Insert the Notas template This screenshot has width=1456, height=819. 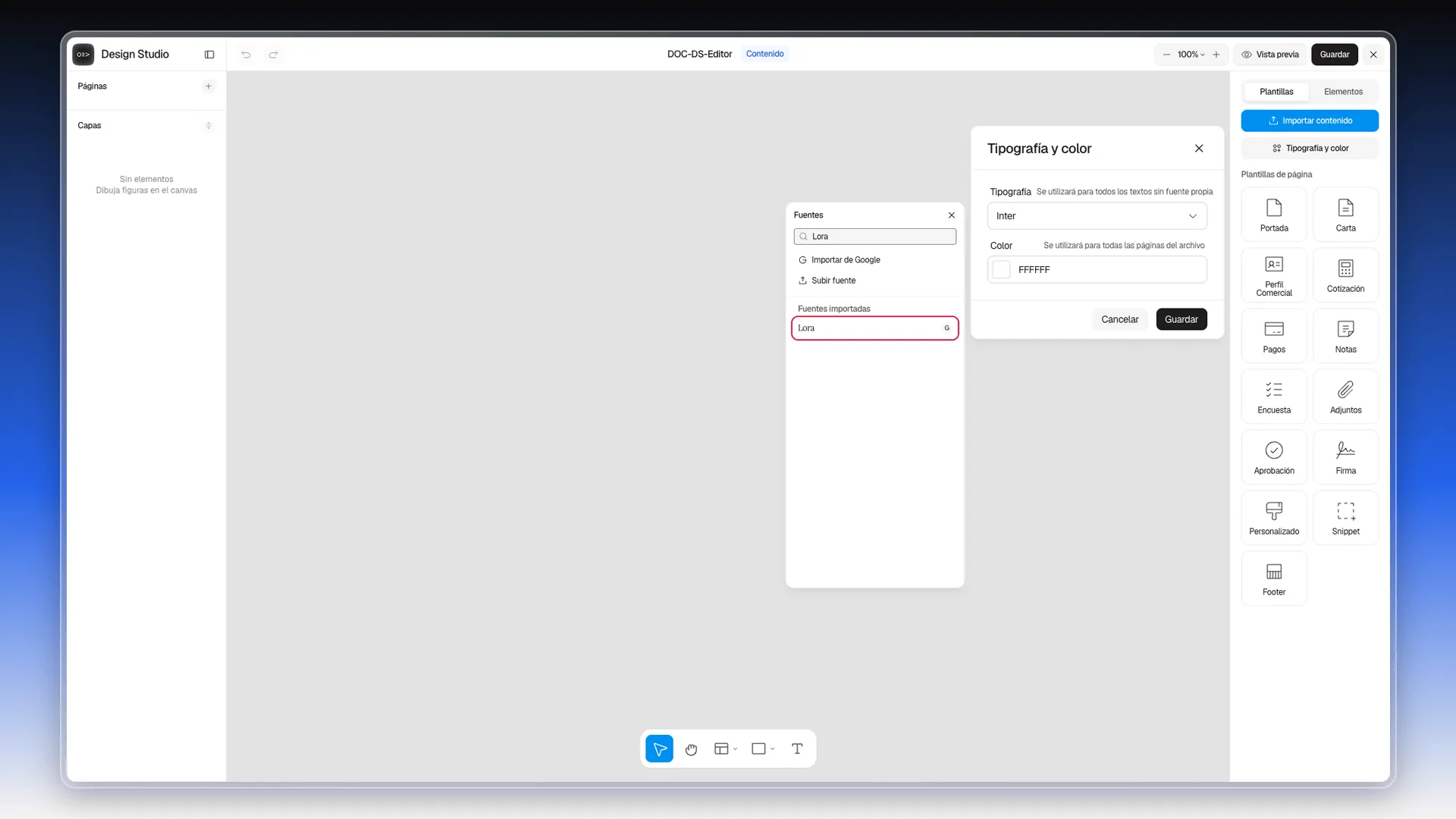point(1346,336)
